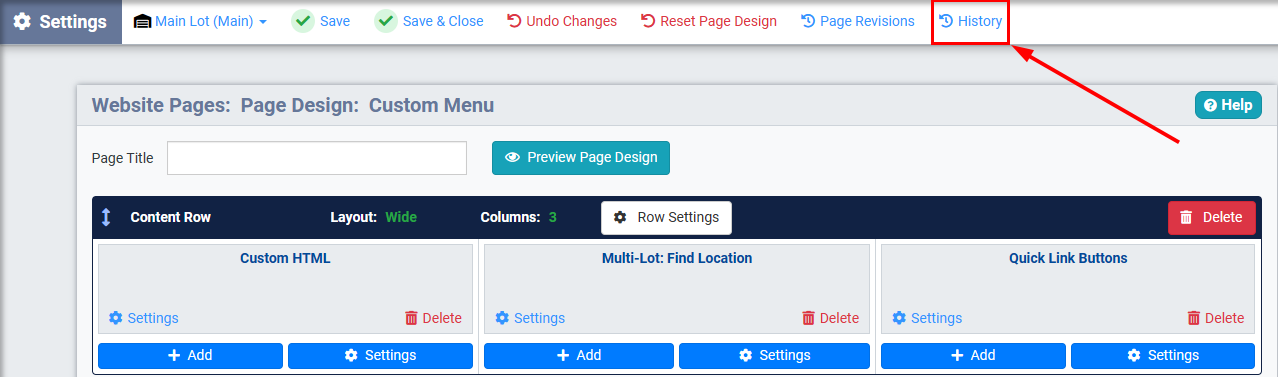This screenshot has height=377, width=1278.
Task: Open the History link
Action: click(x=971, y=21)
